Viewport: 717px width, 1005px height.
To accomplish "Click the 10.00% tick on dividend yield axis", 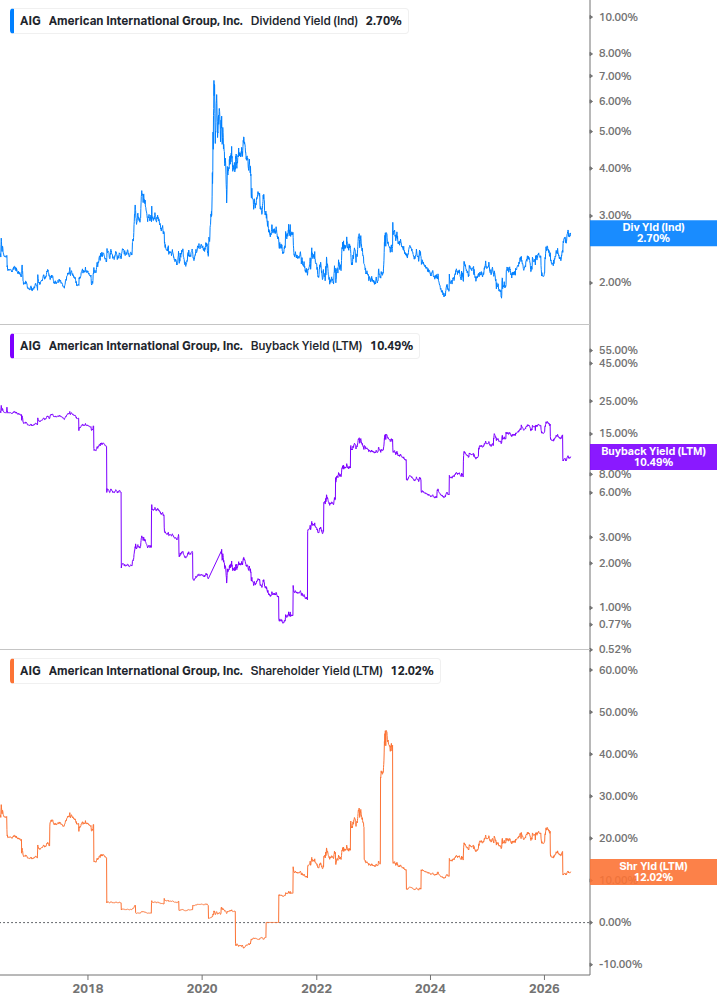I will (618, 17).
